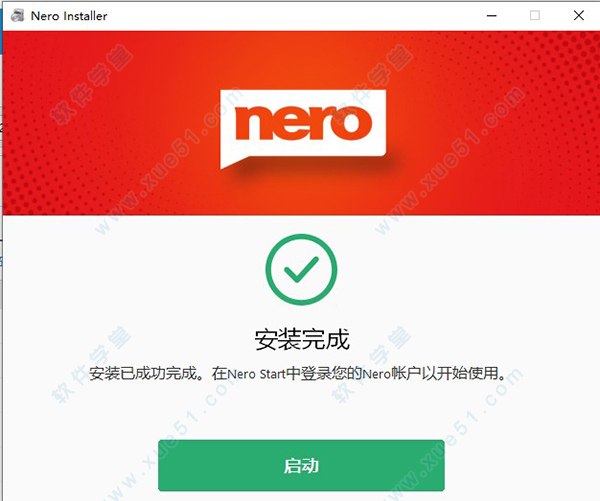Click 'Nero帐户' in the description sentence
This screenshot has height=501, width=600.
[391, 374]
